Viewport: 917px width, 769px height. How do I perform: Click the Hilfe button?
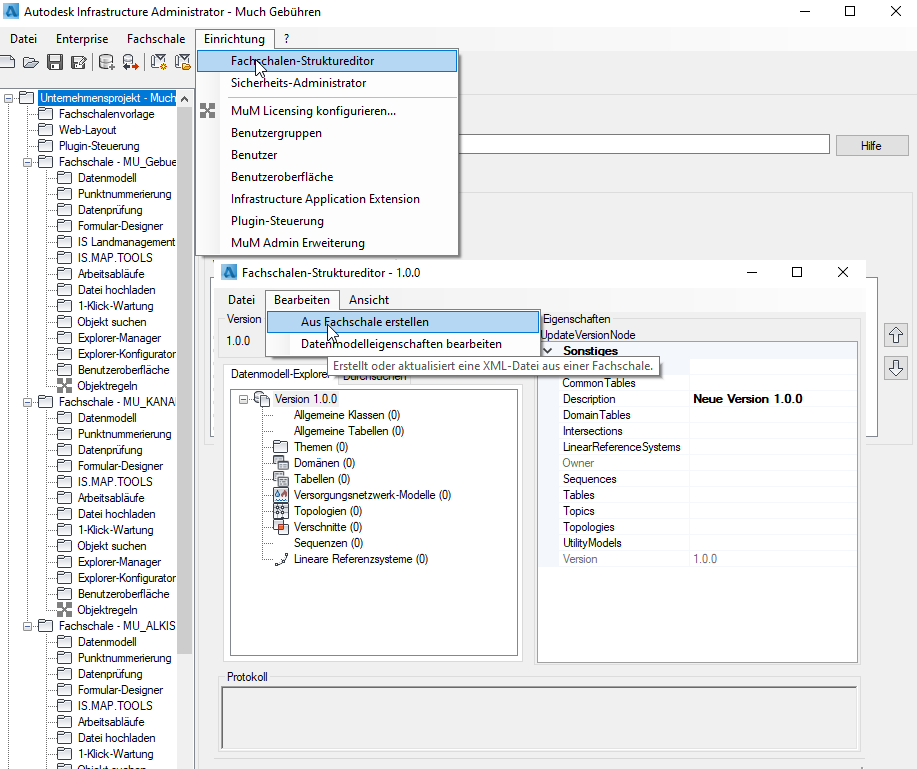click(871, 146)
